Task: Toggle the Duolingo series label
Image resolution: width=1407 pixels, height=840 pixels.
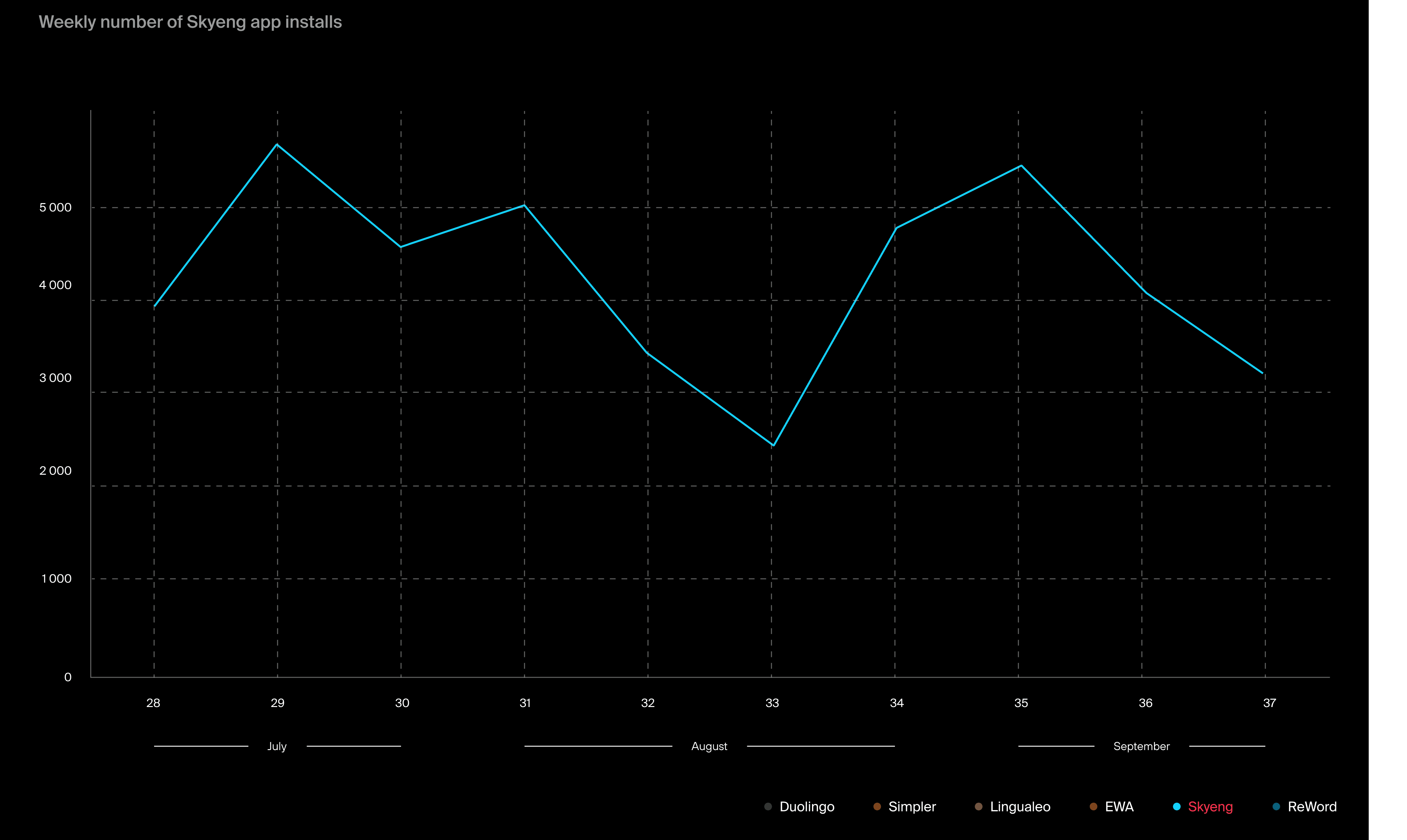Action: [x=807, y=807]
